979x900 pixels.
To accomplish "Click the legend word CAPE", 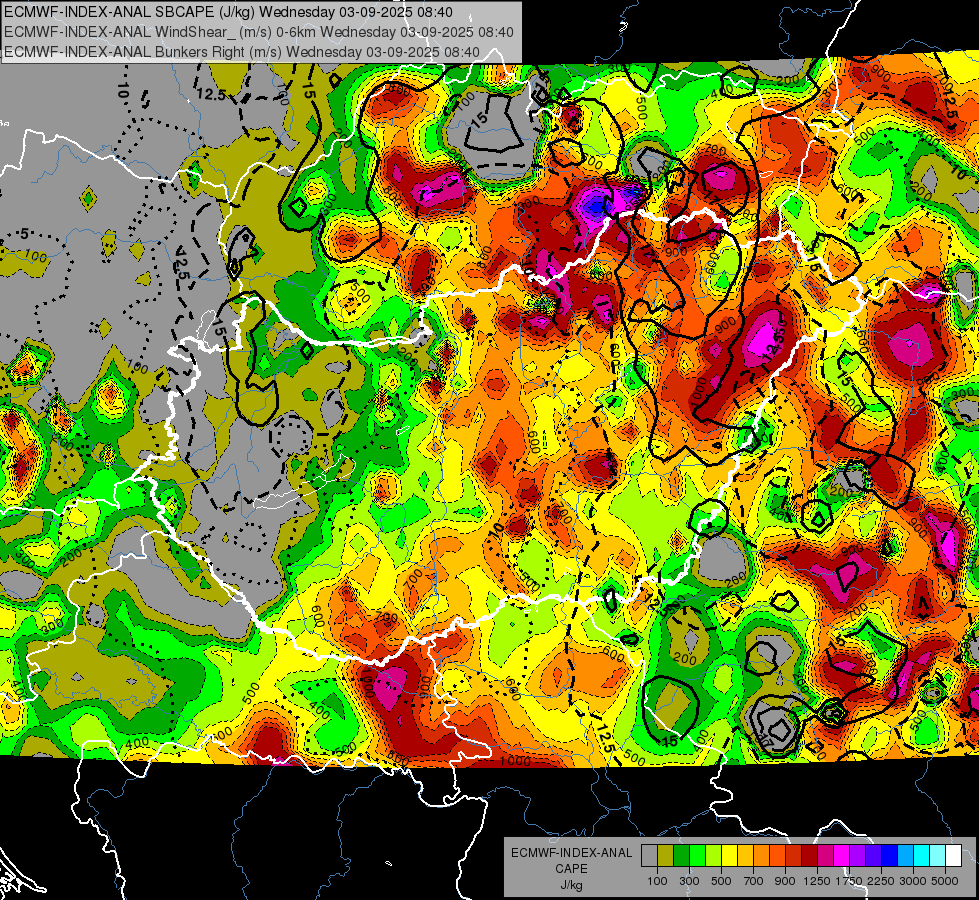I will coord(571,869).
